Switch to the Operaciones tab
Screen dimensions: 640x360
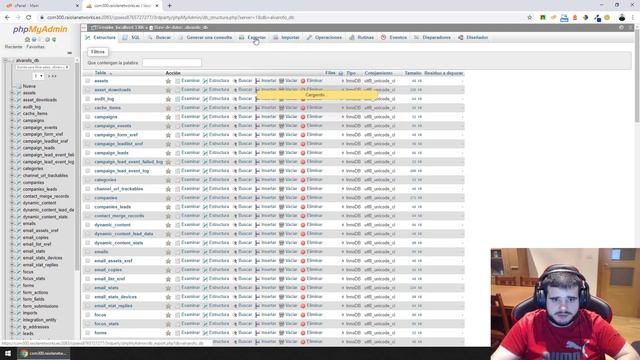pos(324,38)
